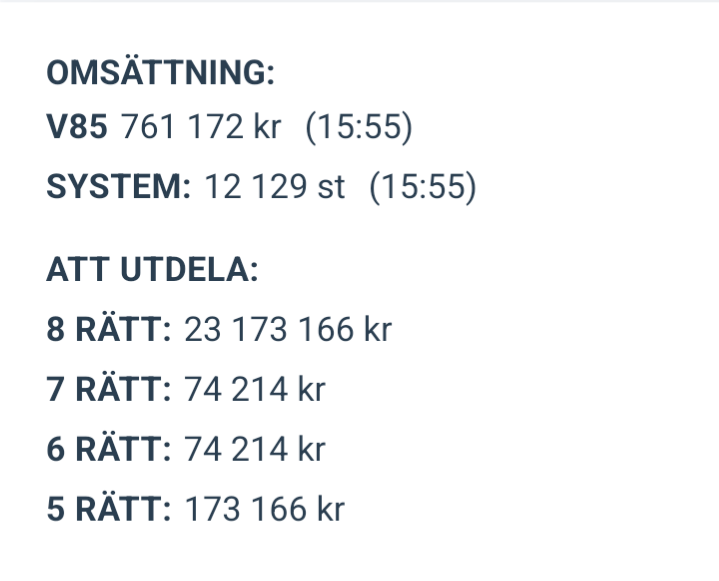Click the ATT UTDELA heading

point(152,271)
